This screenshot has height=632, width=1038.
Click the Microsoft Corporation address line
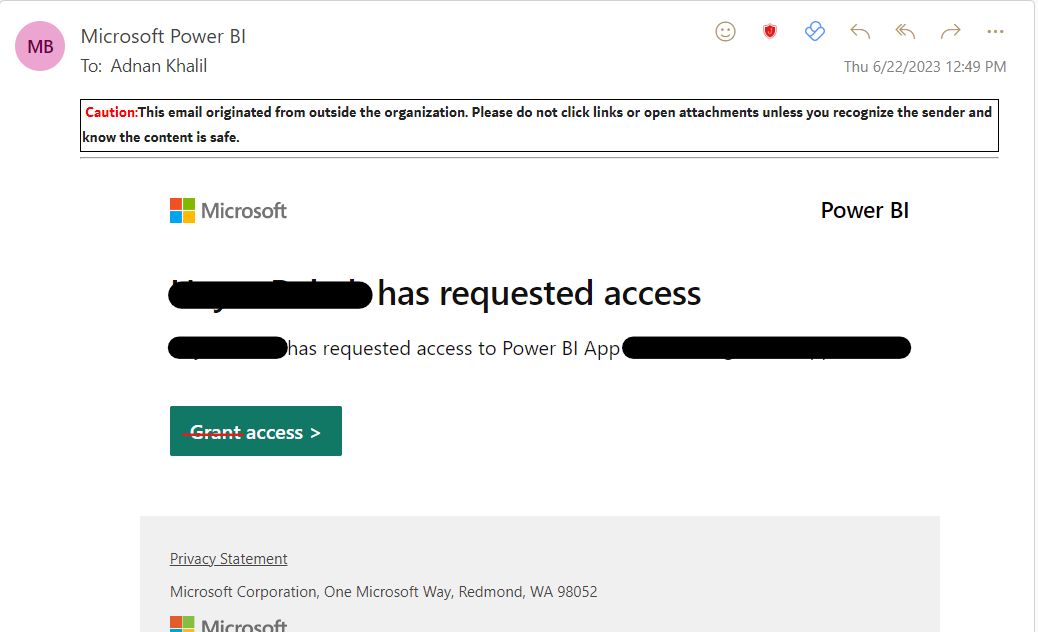pos(383,592)
